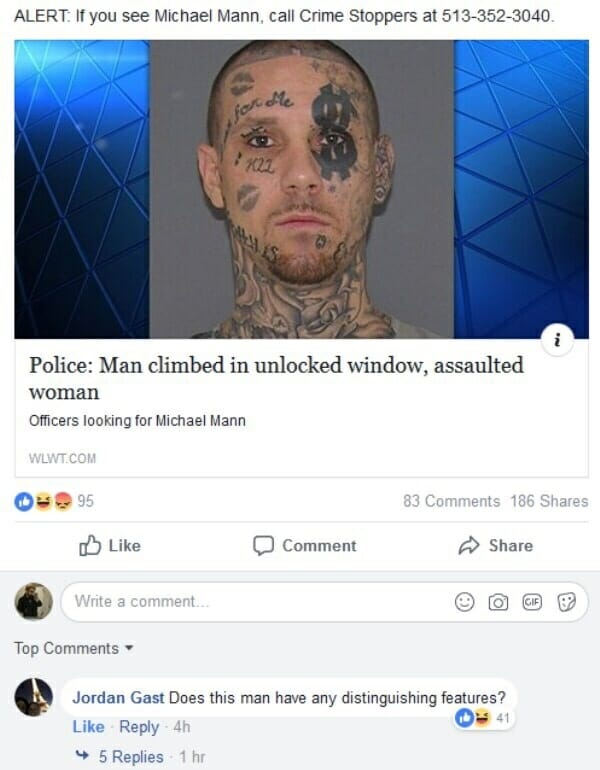Image resolution: width=600 pixels, height=770 pixels.
Task: Click the info icon on article image
Action: [557, 340]
